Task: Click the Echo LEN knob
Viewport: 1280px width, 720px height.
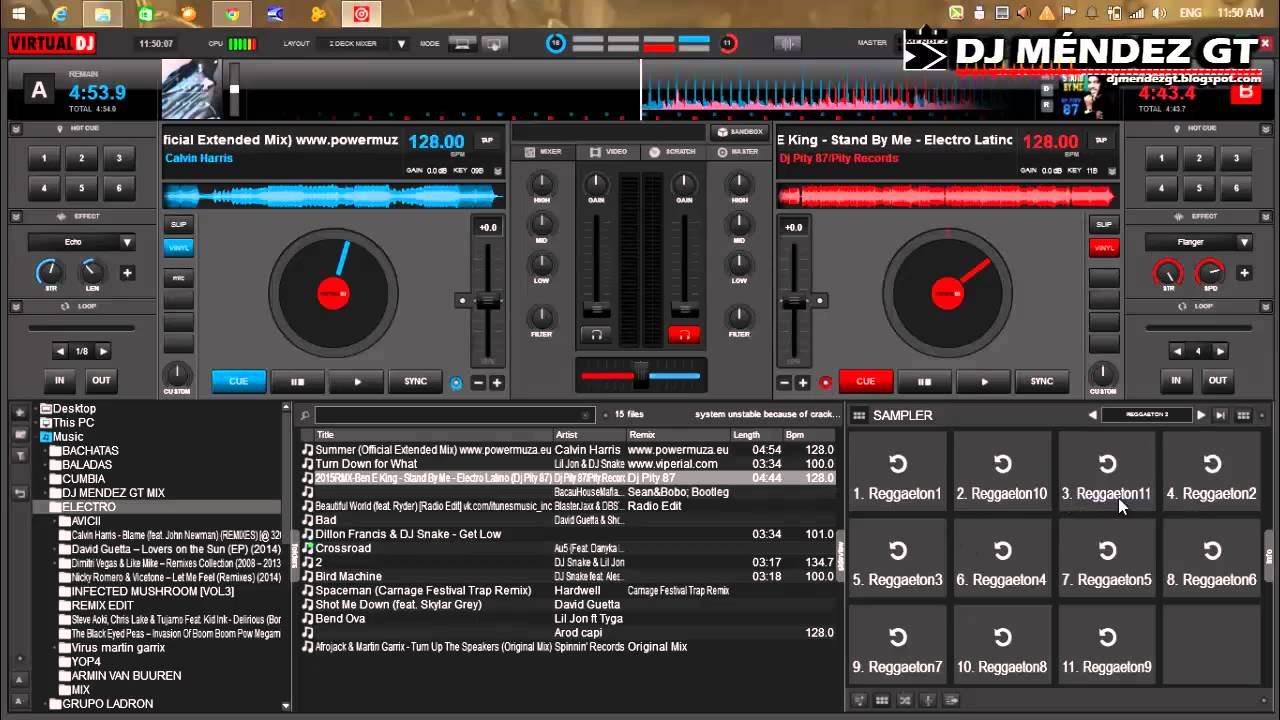Action: [91, 271]
